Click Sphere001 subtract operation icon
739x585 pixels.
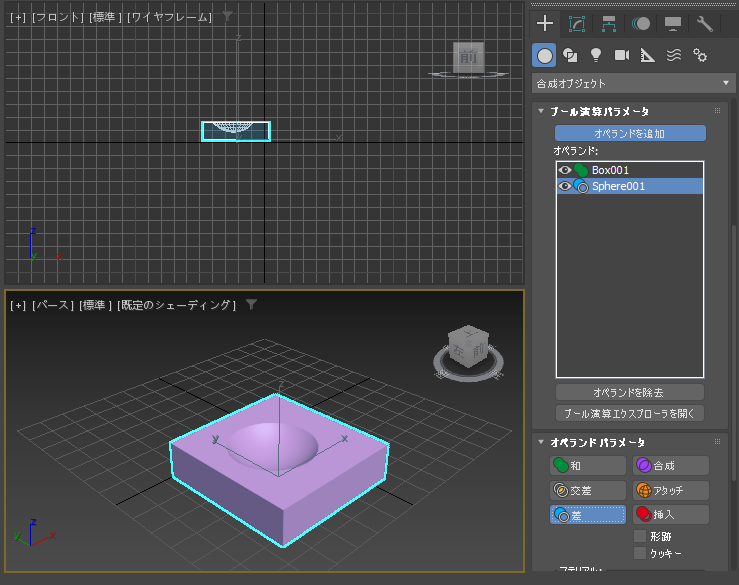(581, 186)
